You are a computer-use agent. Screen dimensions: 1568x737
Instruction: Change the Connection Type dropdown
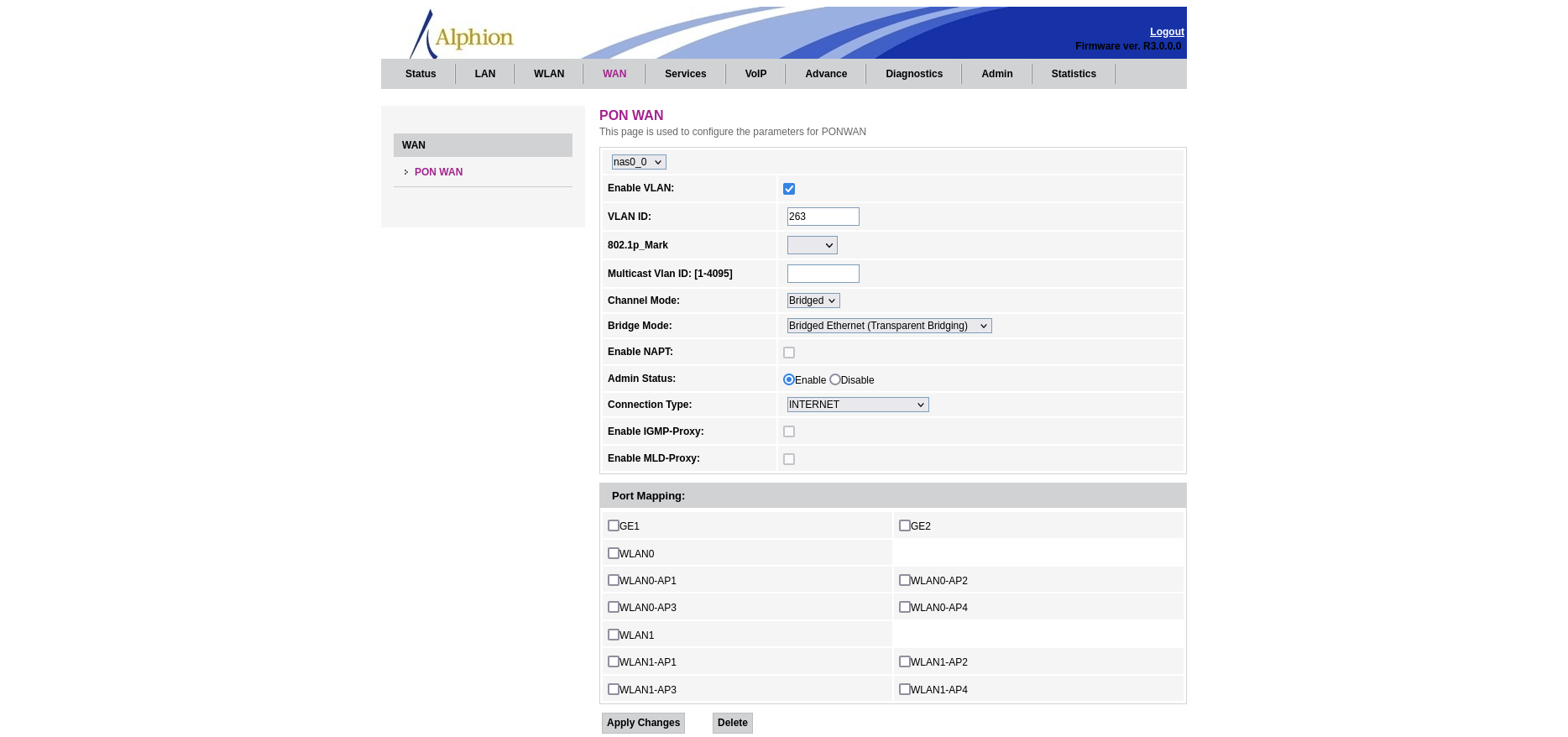point(857,405)
